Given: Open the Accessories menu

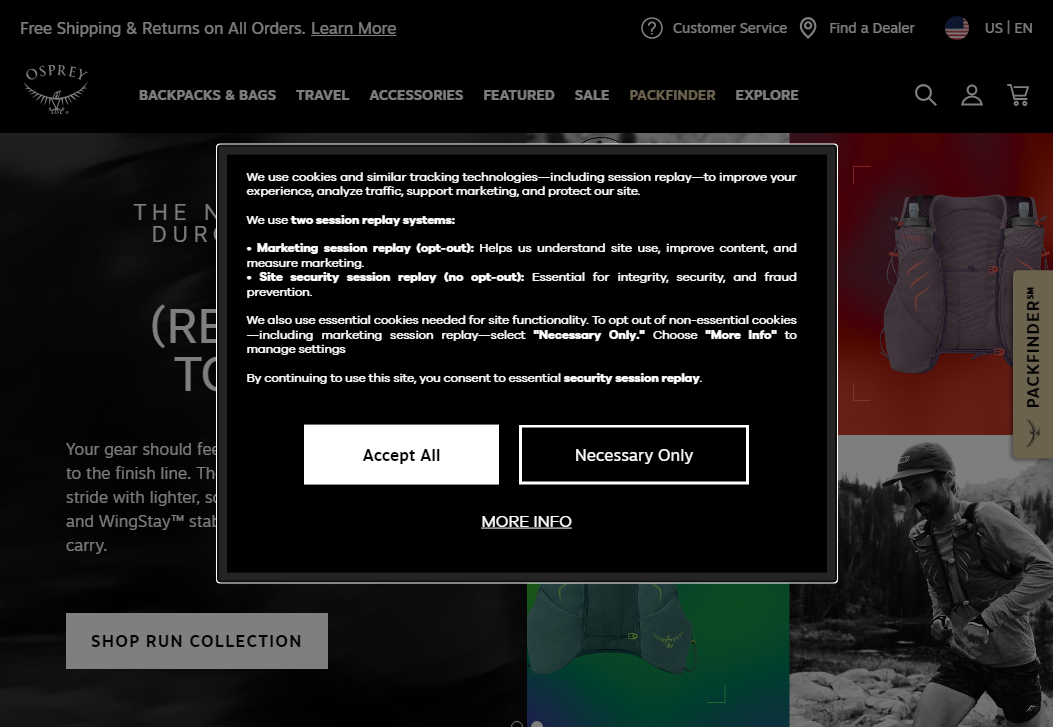Looking at the screenshot, I should click(416, 95).
